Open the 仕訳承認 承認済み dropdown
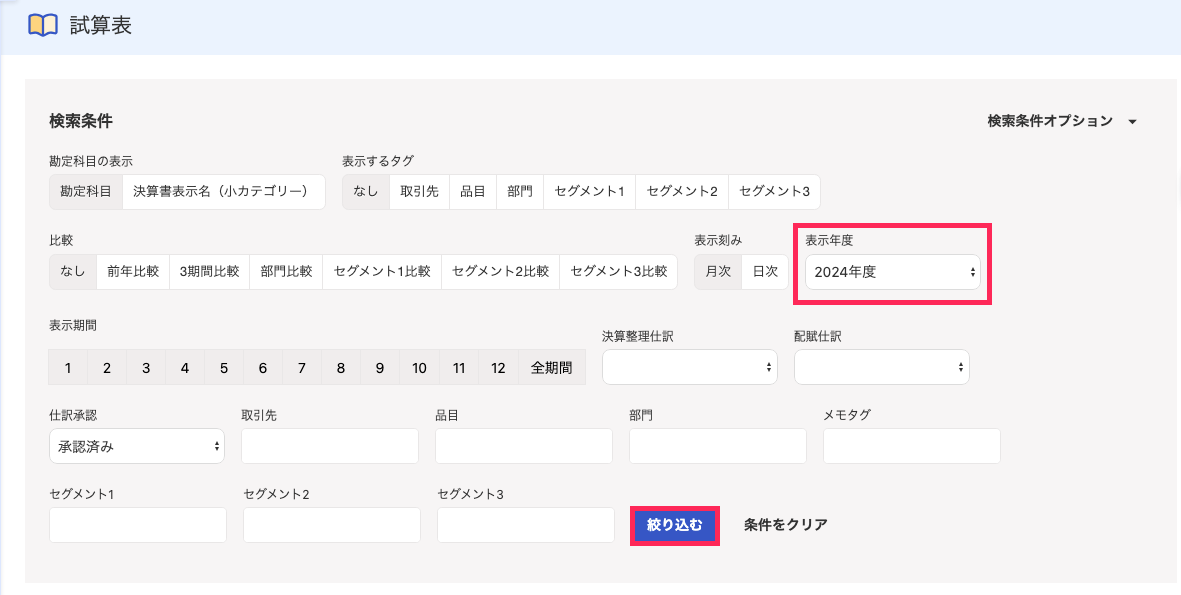Viewport: 1181px width, 595px height. tap(136, 447)
